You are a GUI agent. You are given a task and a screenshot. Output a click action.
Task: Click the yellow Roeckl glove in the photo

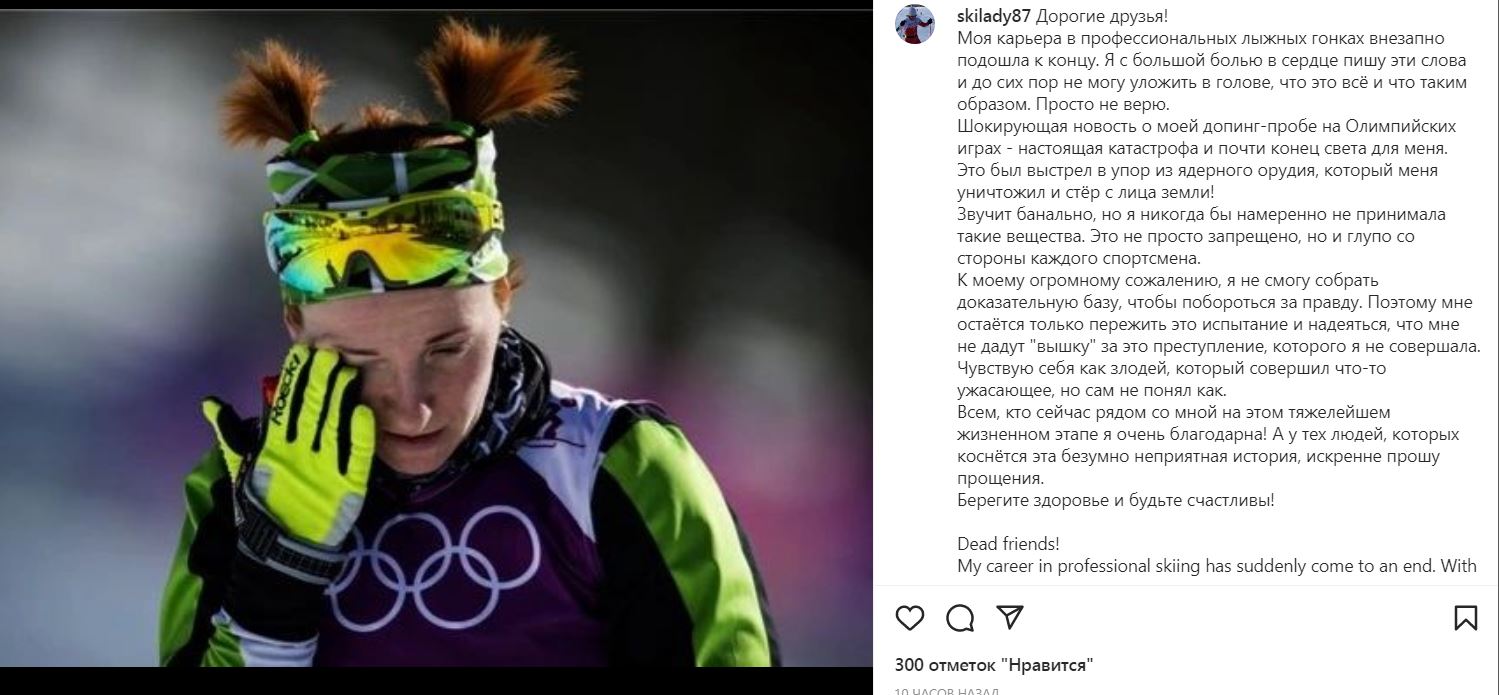pos(292,430)
